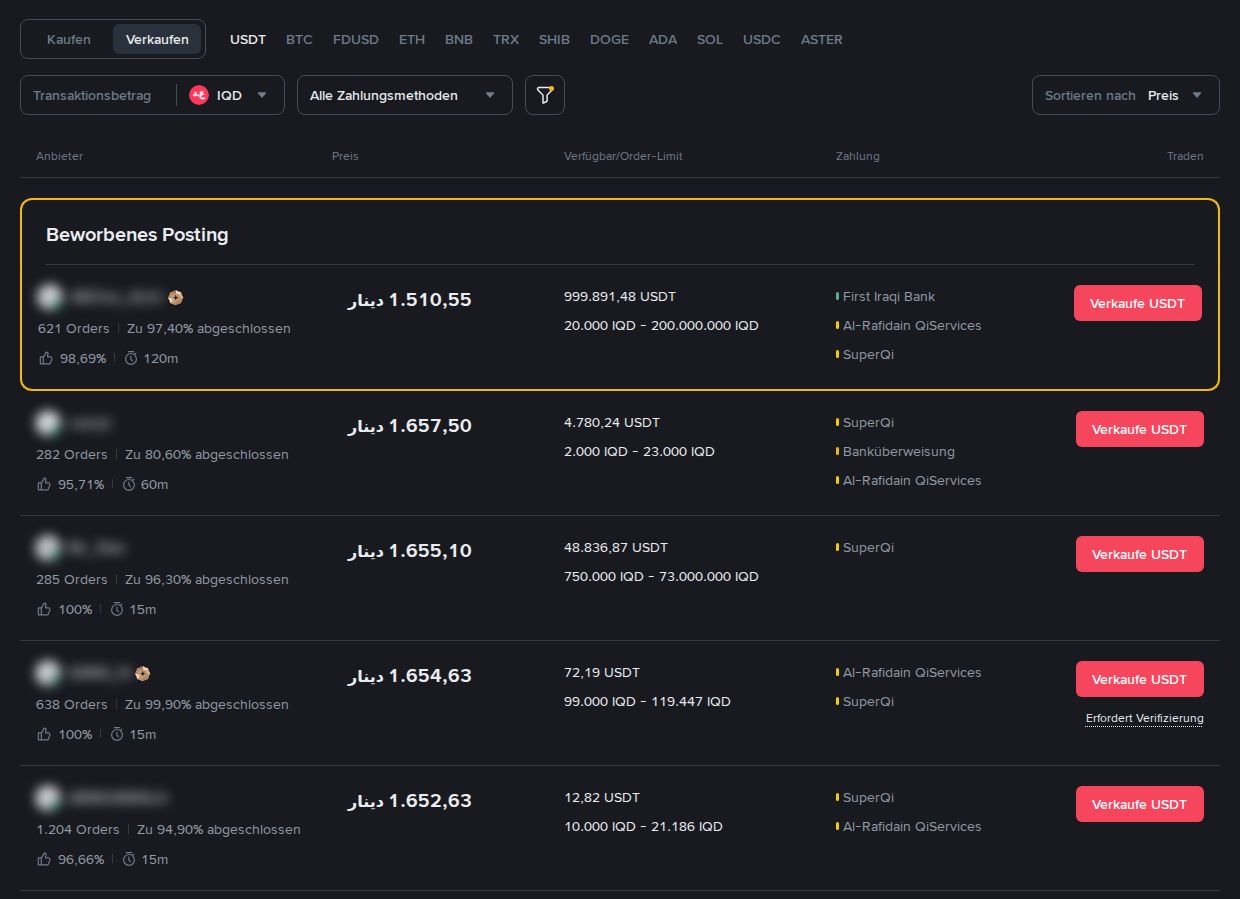Select the BTC coin tab
The height and width of the screenshot is (899, 1240).
(x=299, y=39)
